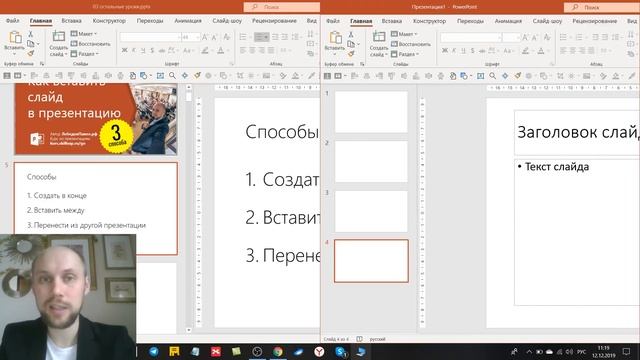Viewport: 640px width, 360px height.
Task: Click Restore (Восстановить) in right window
Action: tap(411, 44)
